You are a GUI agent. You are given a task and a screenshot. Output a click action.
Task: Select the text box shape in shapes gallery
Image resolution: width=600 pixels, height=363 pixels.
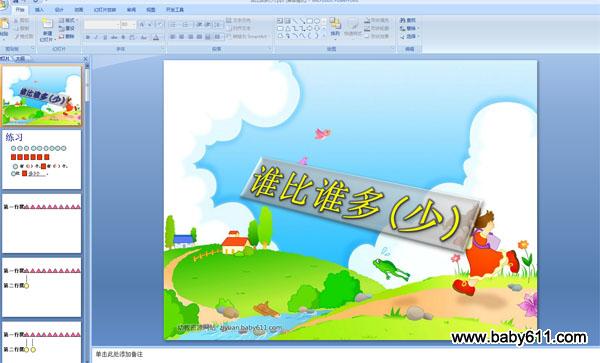pos(280,21)
